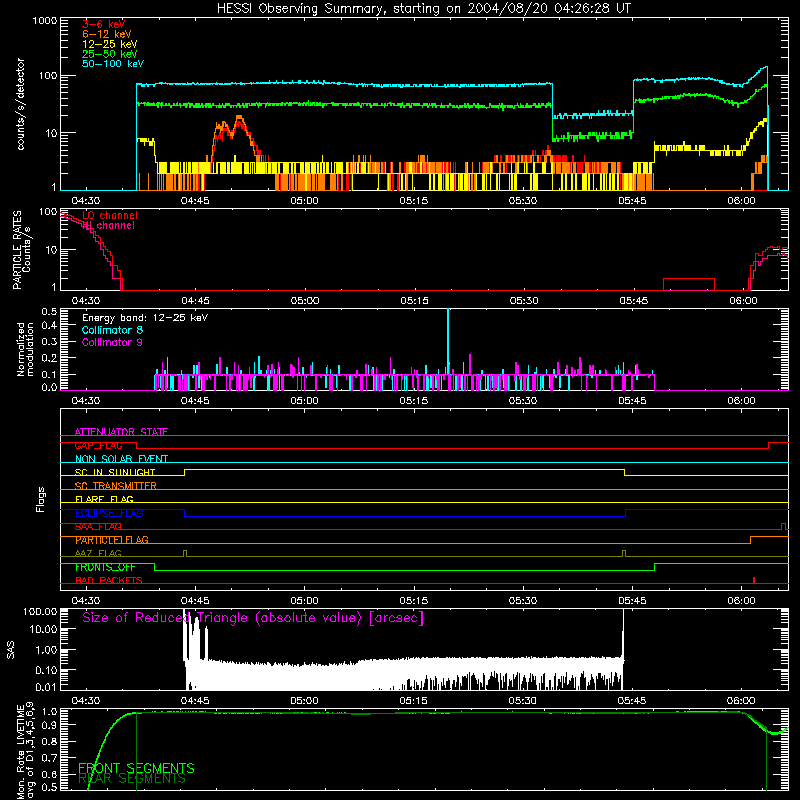
Task: Click the tall cyan Collimator 8 spike
Action: [x=448, y=342]
